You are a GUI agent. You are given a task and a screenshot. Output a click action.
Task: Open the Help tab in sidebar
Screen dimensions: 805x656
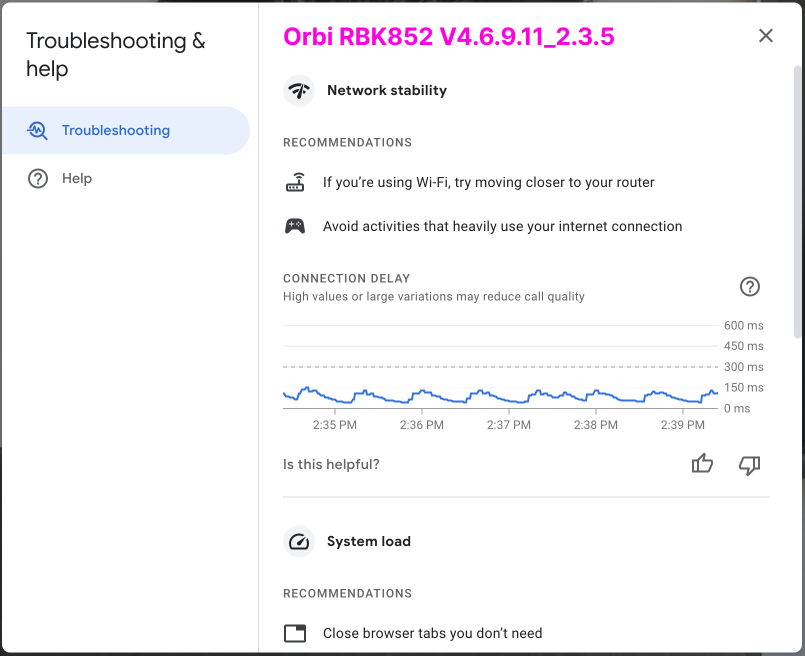(125, 179)
